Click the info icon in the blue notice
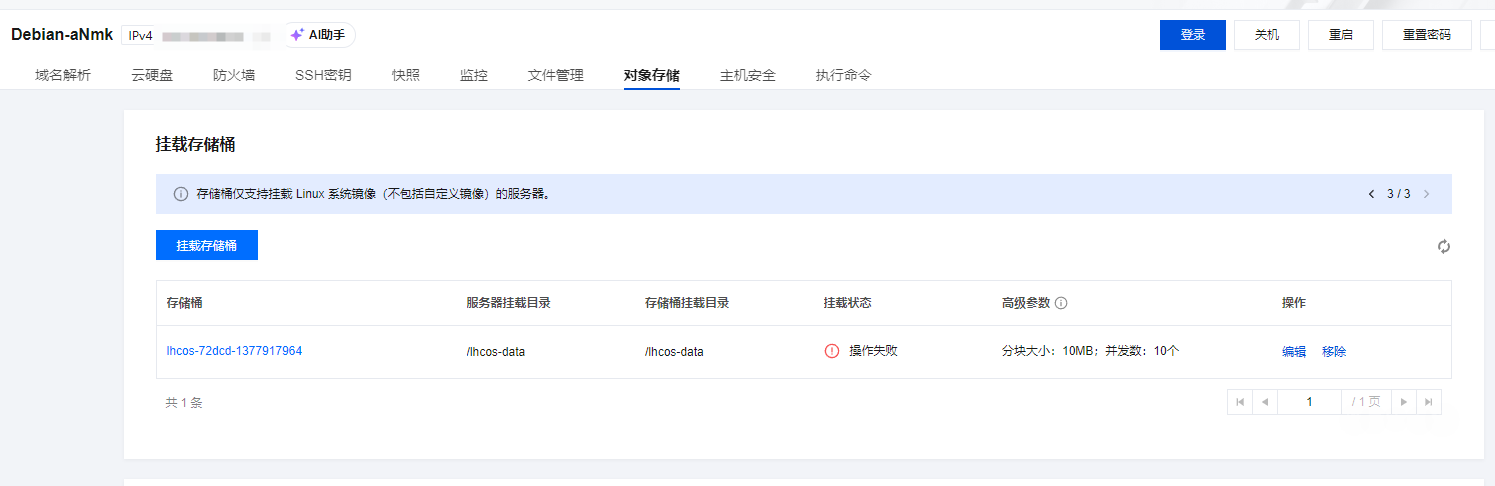This screenshot has width=1495, height=486. tap(181, 194)
